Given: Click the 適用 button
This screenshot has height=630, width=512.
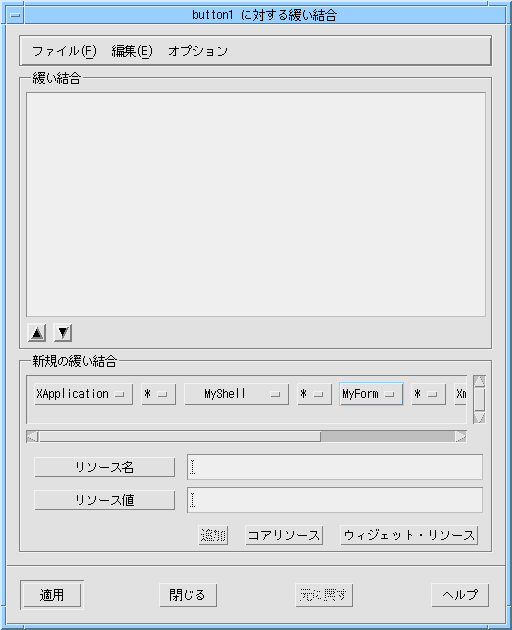Looking at the screenshot, I should pyautogui.click(x=52, y=595).
